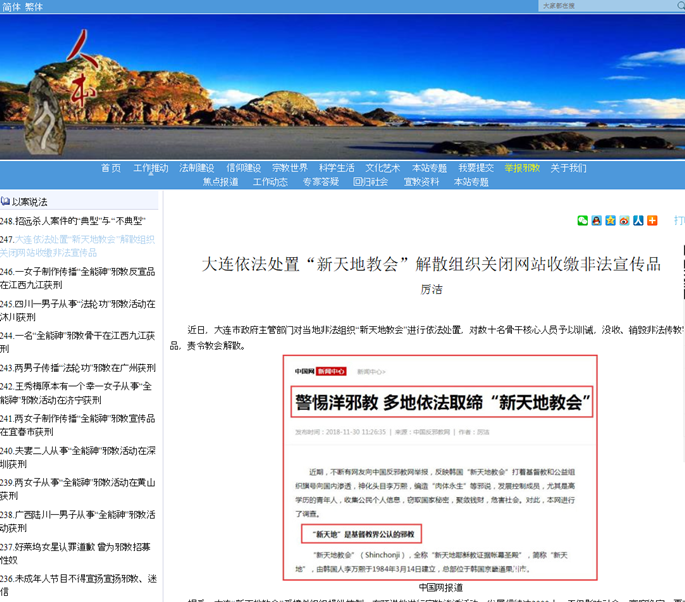The width and height of the screenshot is (685, 602).
Task: Open sidebar article 241 about 宜春市获刑
Action: coord(78,425)
